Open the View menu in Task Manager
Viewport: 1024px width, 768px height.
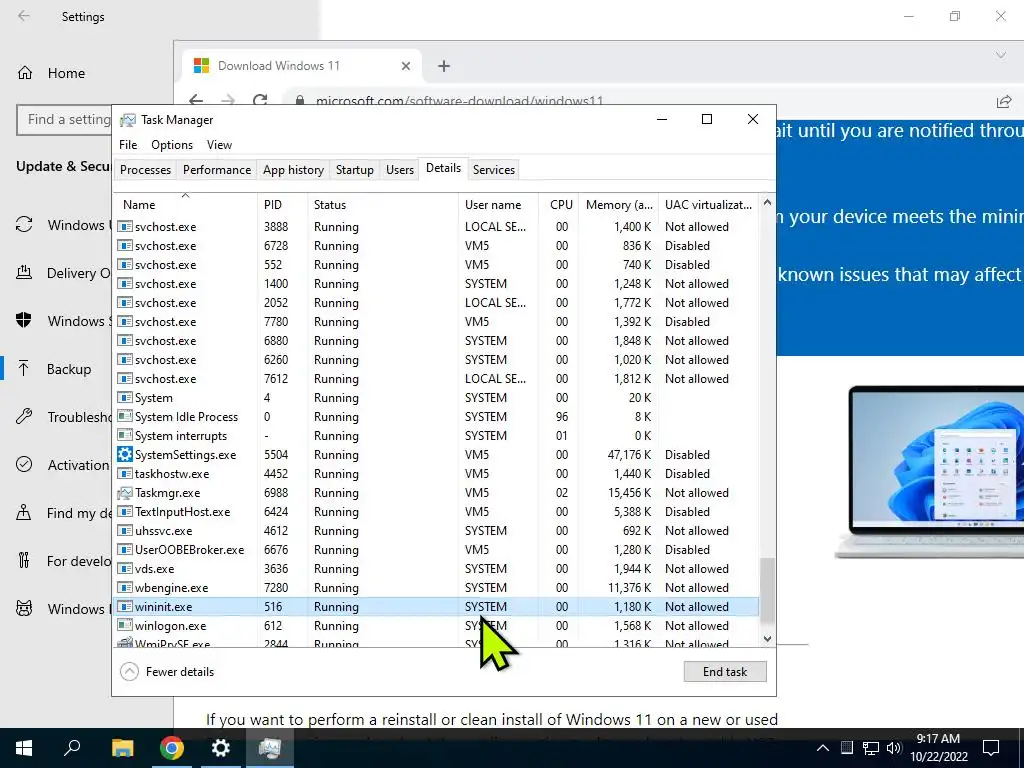coord(219,144)
